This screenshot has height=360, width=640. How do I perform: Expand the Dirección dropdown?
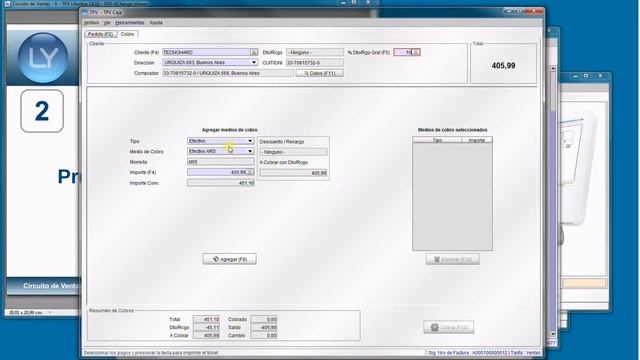(x=254, y=62)
